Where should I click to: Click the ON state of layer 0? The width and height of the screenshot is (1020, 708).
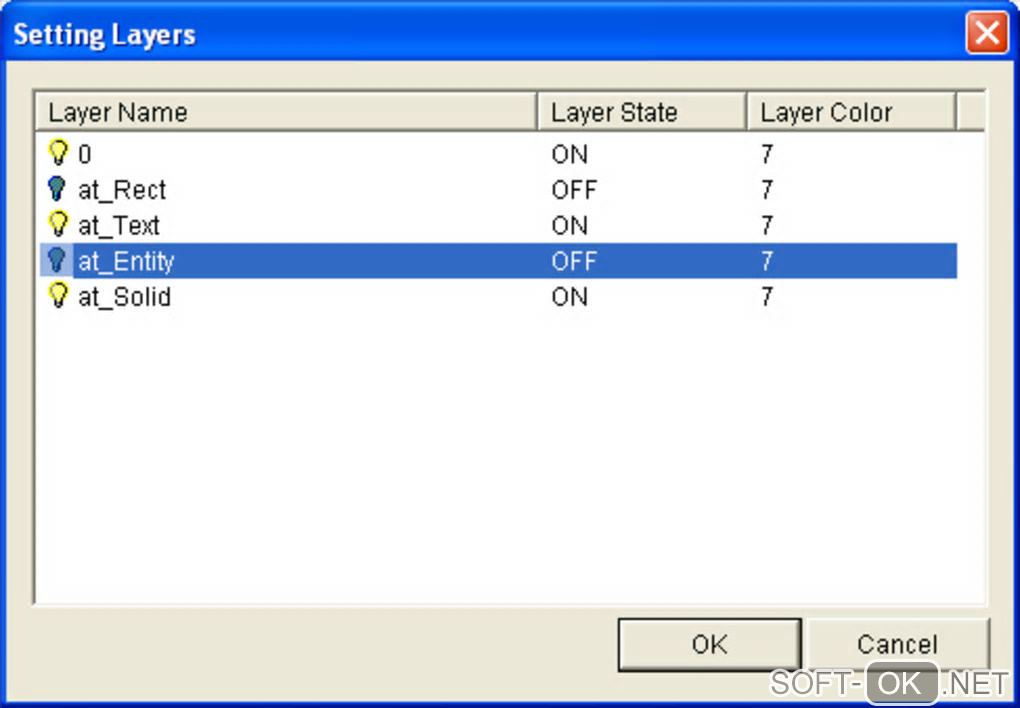[569, 154]
